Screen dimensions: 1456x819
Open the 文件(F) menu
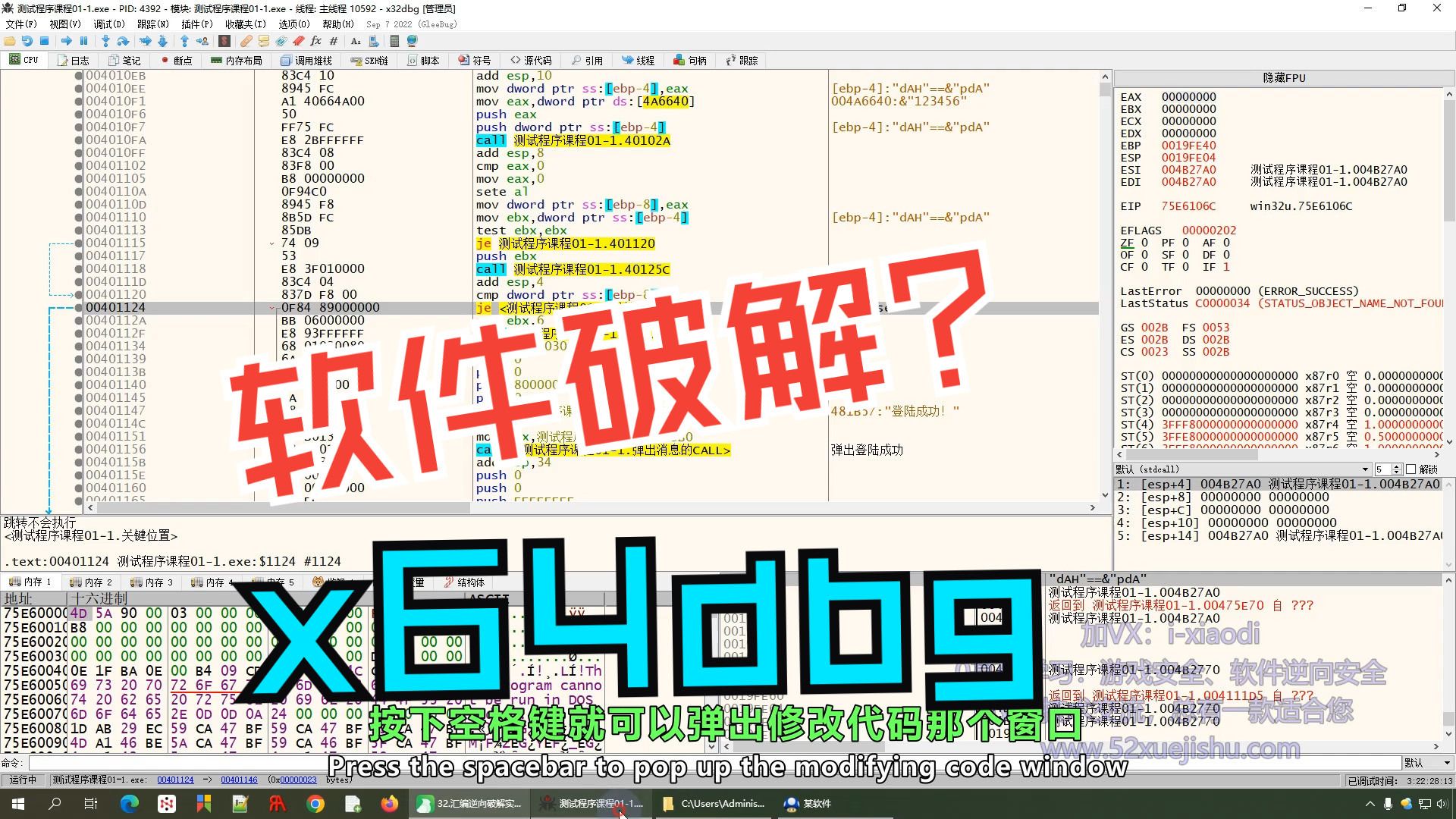pyautogui.click(x=21, y=24)
